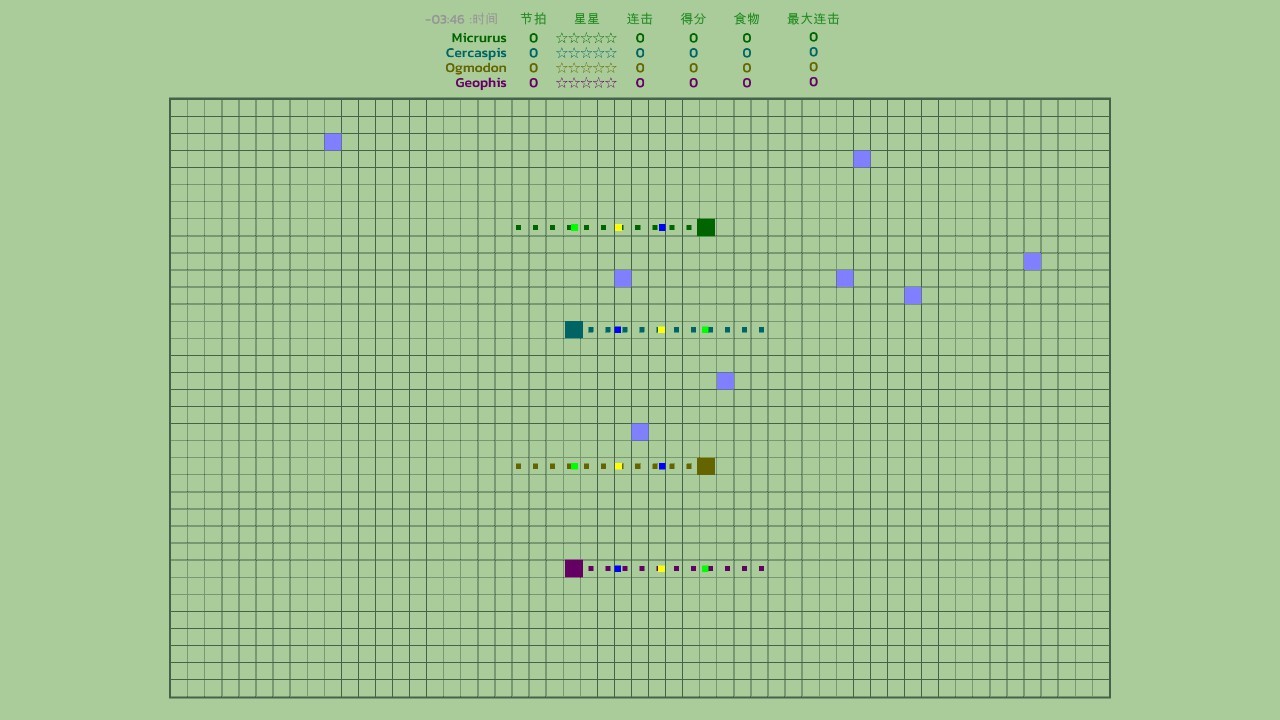
Task: Select the leftmost blue food block on the grid
Action: (x=333, y=142)
